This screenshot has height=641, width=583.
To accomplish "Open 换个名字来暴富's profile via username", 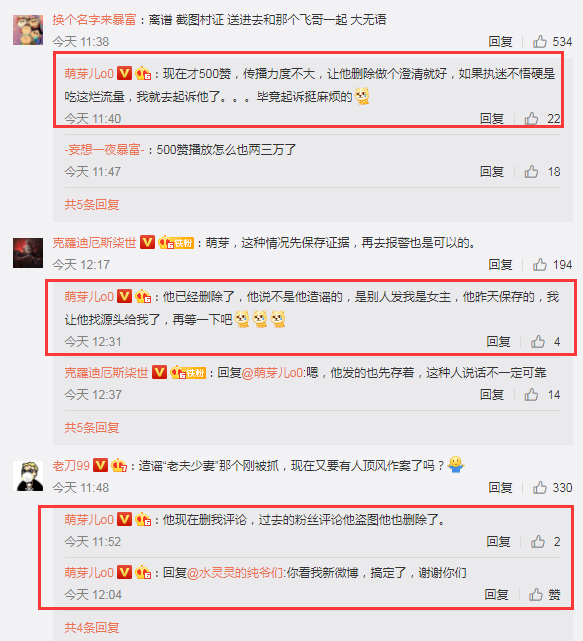I will click(x=94, y=19).
